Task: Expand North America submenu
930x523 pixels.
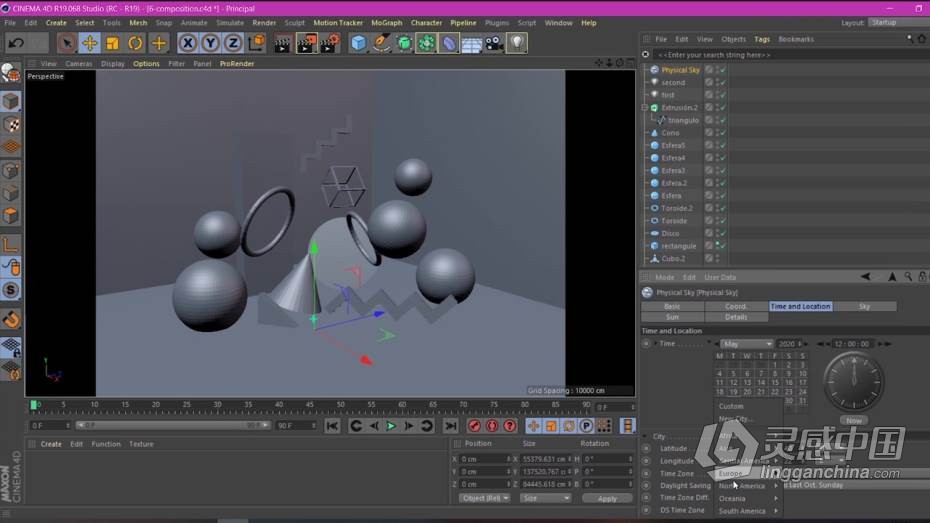Action: pyautogui.click(x=747, y=486)
